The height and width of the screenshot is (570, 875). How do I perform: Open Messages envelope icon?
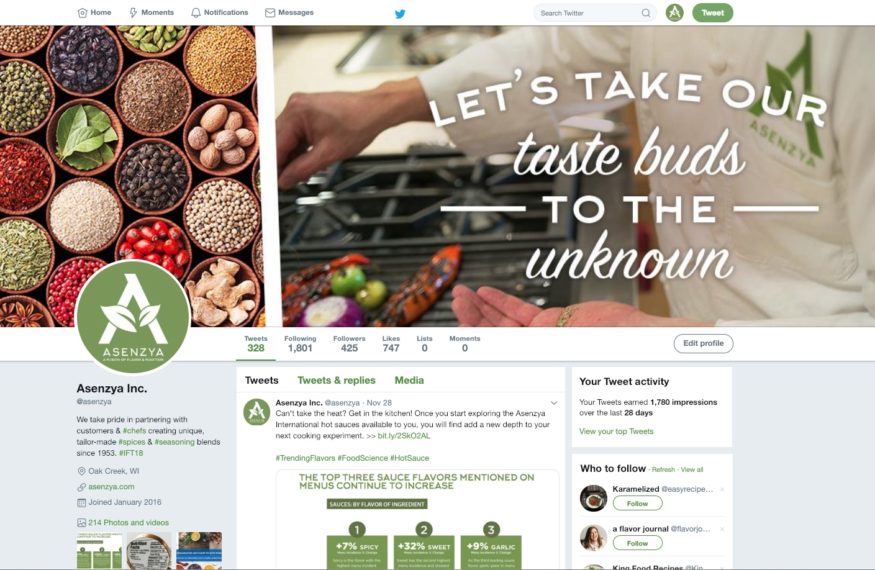(270, 13)
